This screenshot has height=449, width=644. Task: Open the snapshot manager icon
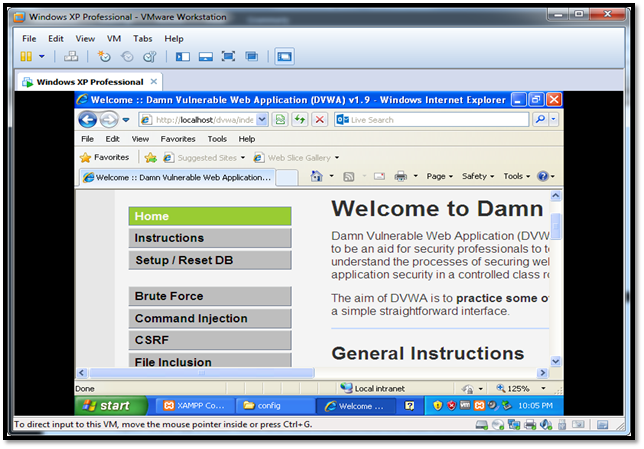click(x=149, y=57)
